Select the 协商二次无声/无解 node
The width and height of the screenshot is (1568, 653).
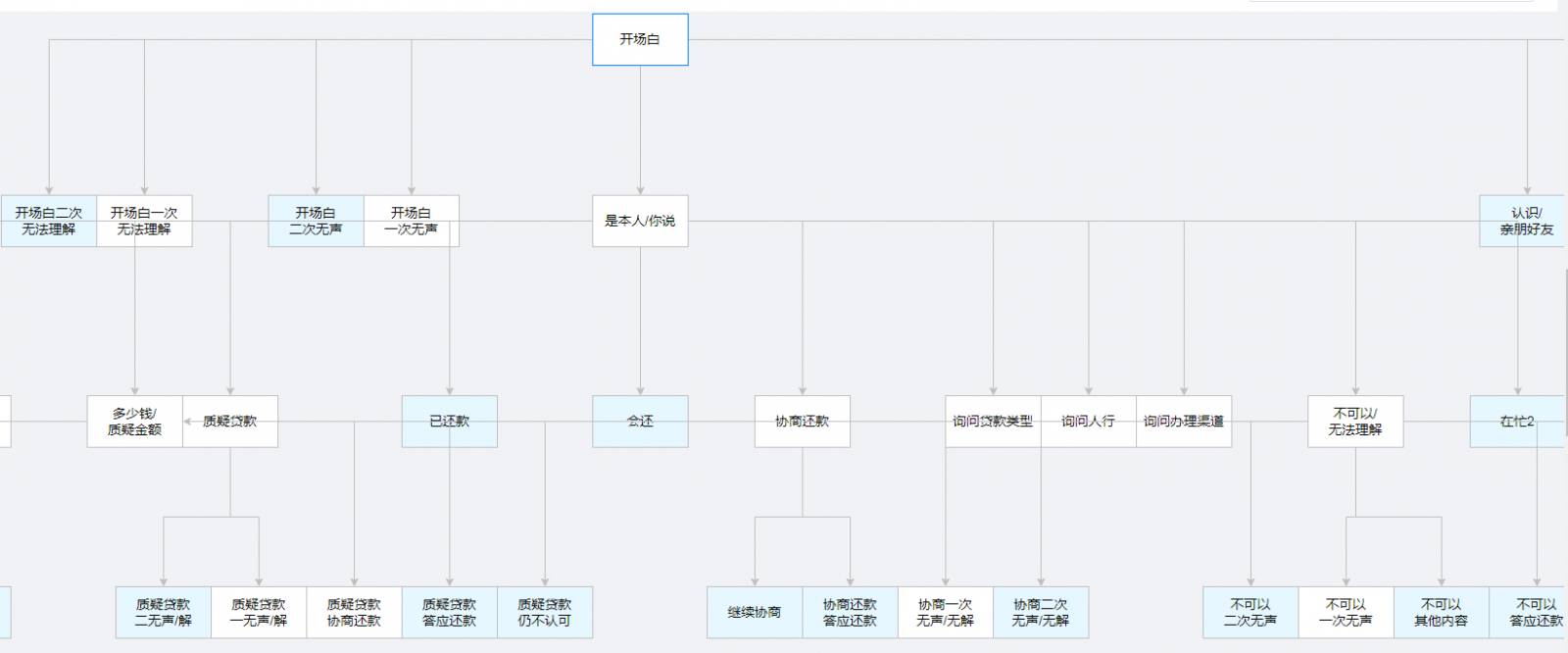tap(1041, 613)
